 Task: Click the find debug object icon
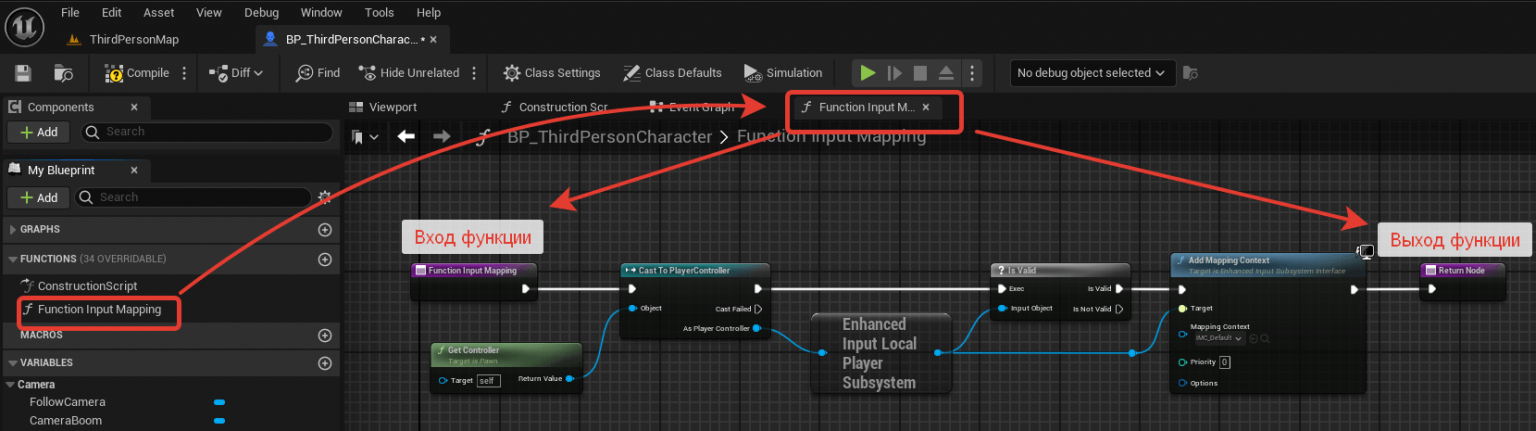(x=1190, y=73)
